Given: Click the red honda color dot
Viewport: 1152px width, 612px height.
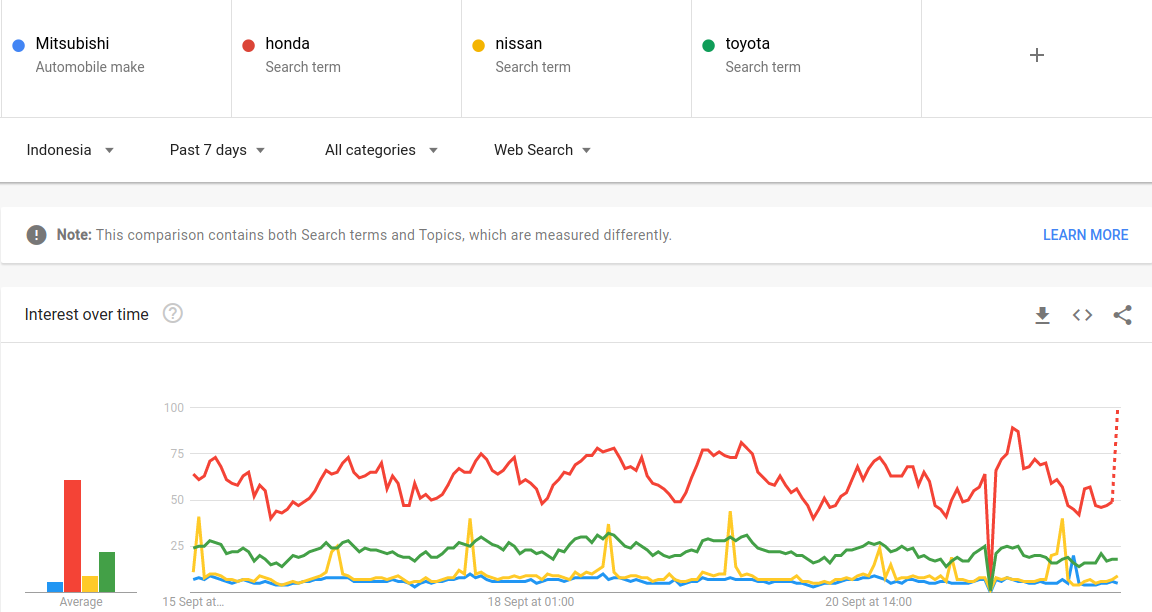Looking at the screenshot, I should click(x=249, y=45).
